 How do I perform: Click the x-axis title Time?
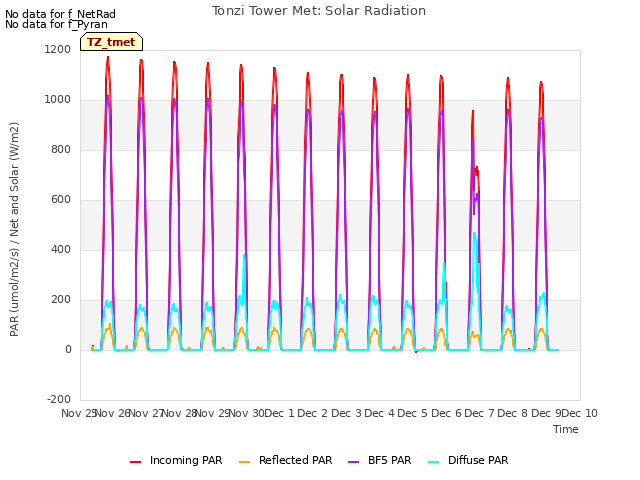pos(566,429)
